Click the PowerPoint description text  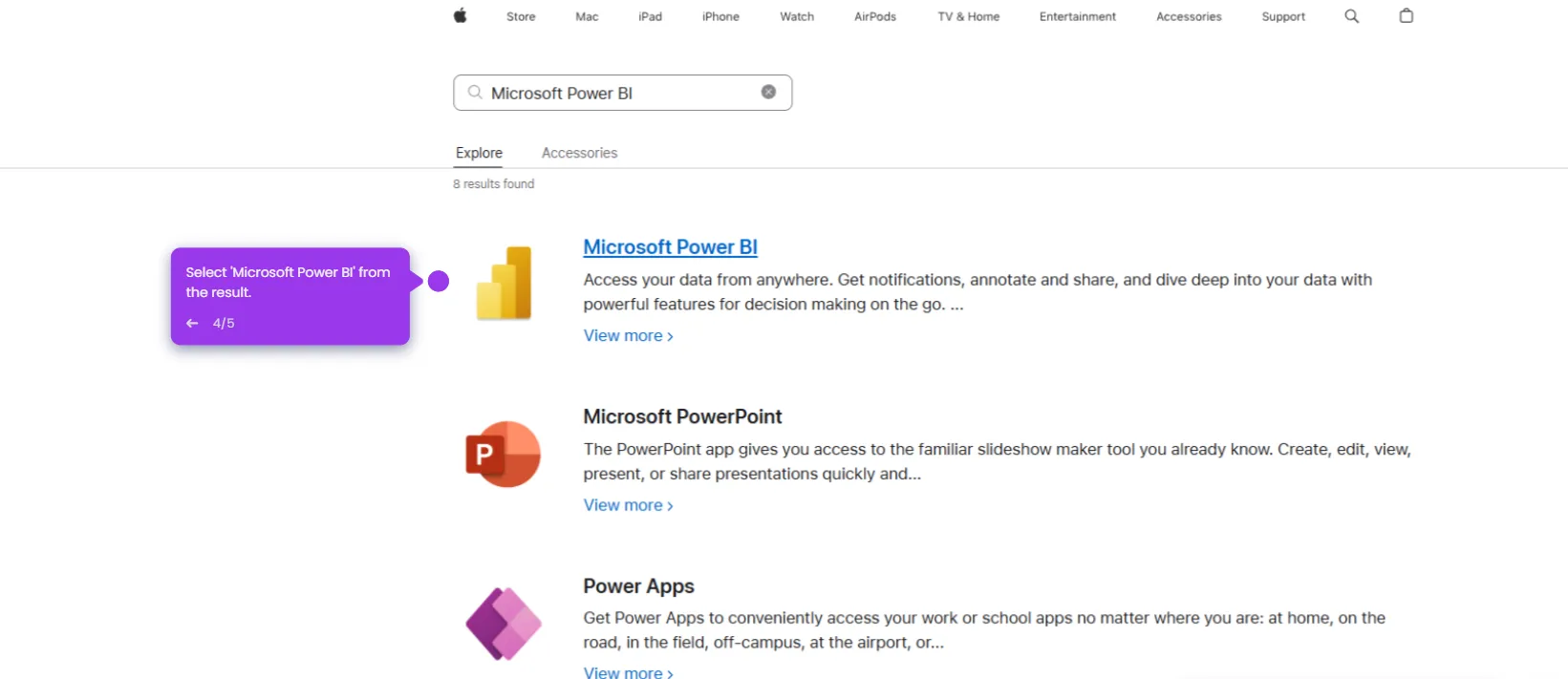click(x=997, y=461)
